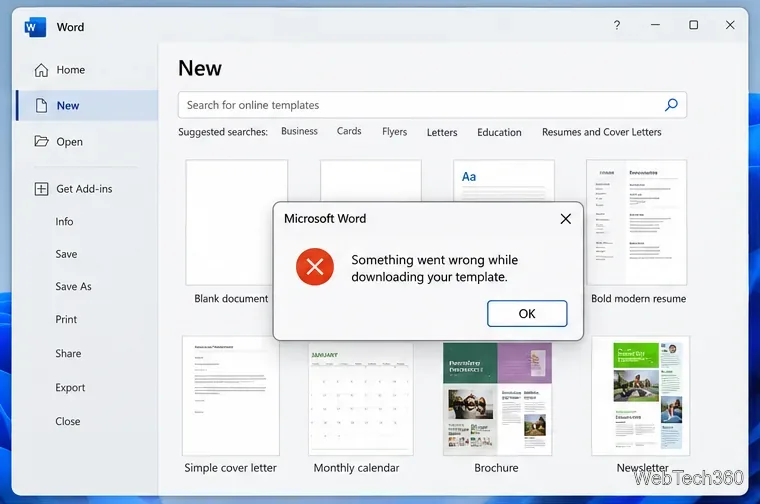Select Save in the sidebar

(x=66, y=254)
